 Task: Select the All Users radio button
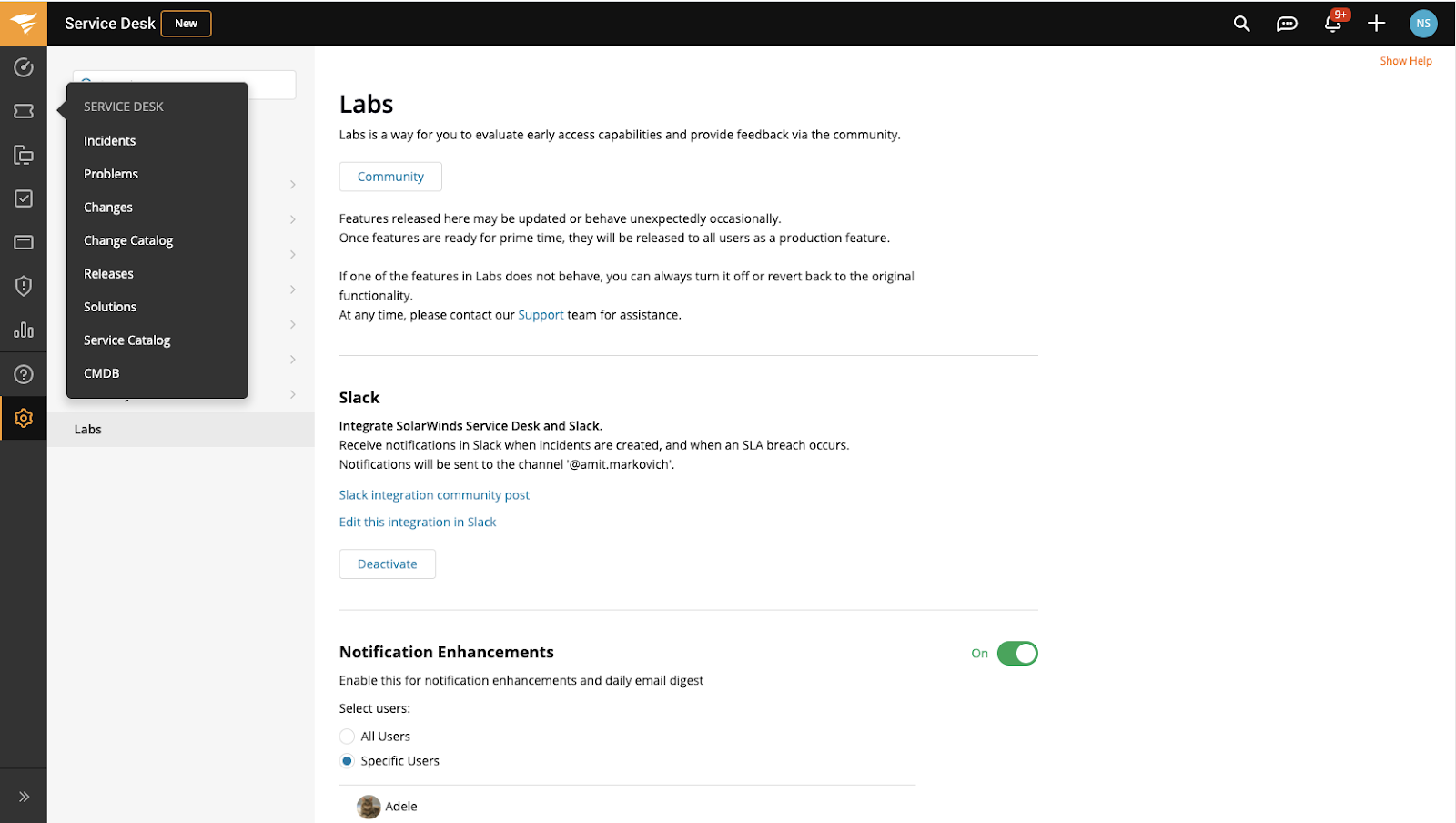(347, 737)
